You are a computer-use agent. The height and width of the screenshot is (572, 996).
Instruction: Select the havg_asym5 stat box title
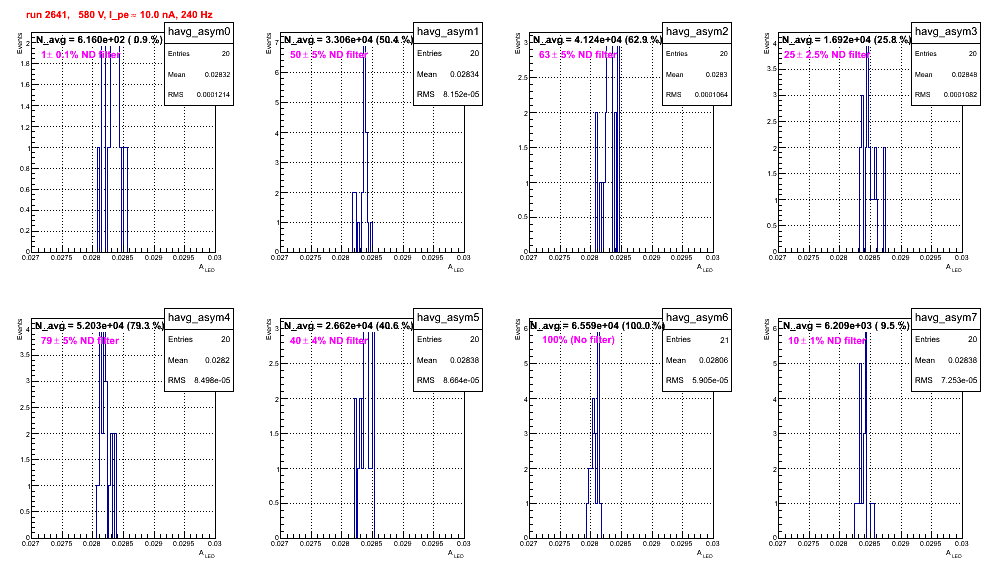448,318
